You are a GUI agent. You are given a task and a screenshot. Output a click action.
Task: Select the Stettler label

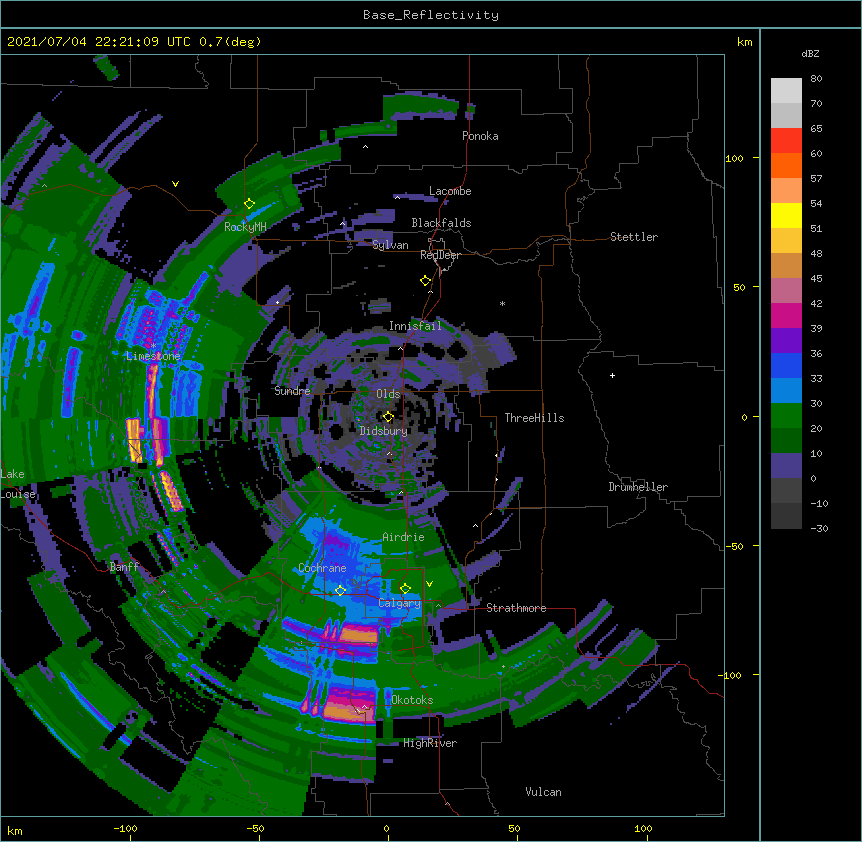(x=633, y=237)
